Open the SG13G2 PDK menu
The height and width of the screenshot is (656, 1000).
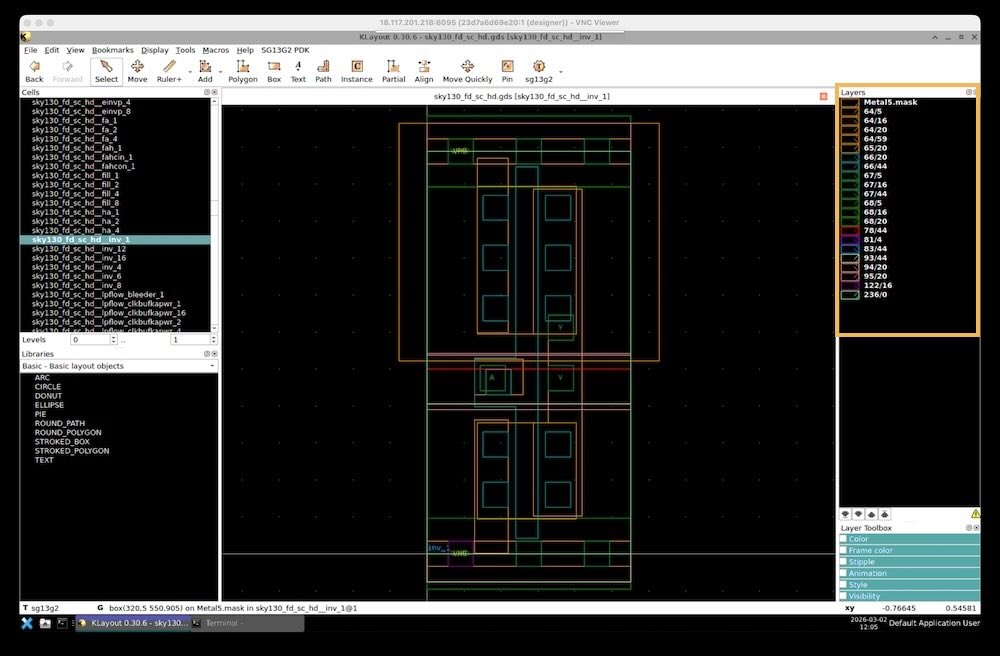tap(284, 49)
